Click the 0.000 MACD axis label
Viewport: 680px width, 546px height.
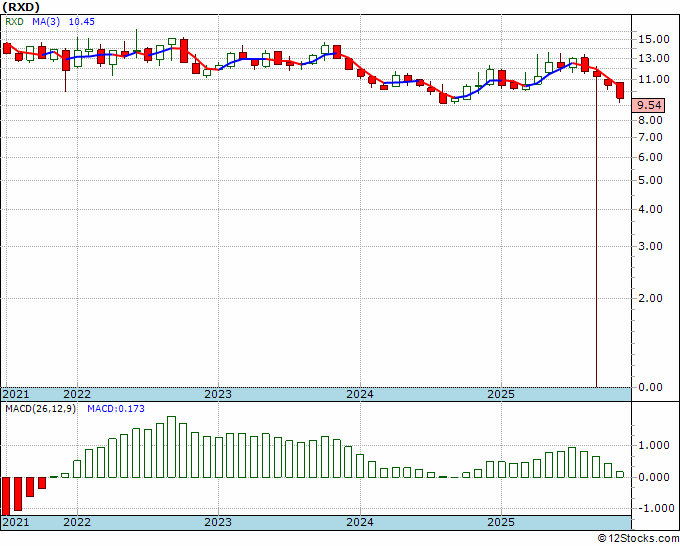654,477
